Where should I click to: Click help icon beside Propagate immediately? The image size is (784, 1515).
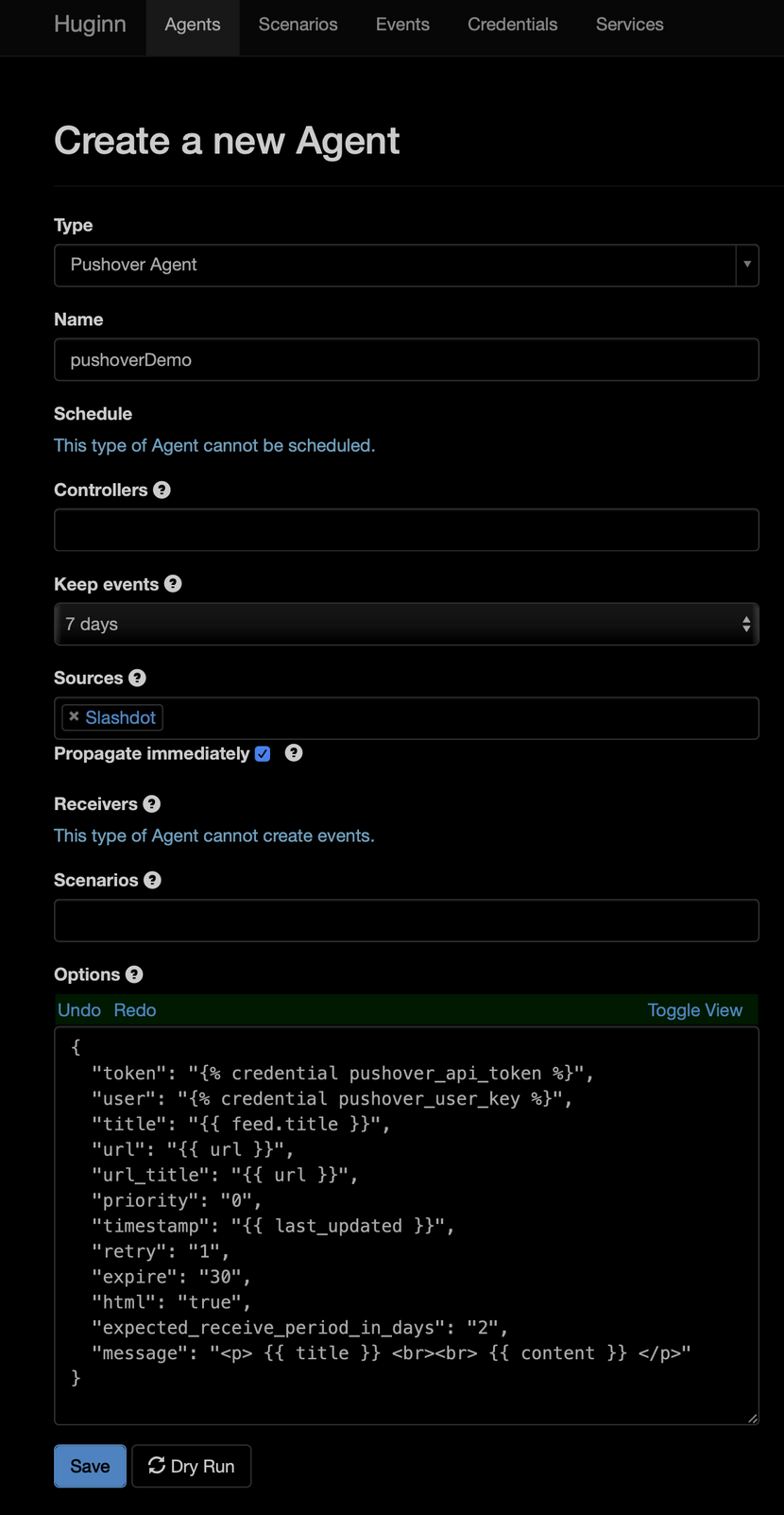[x=294, y=753]
